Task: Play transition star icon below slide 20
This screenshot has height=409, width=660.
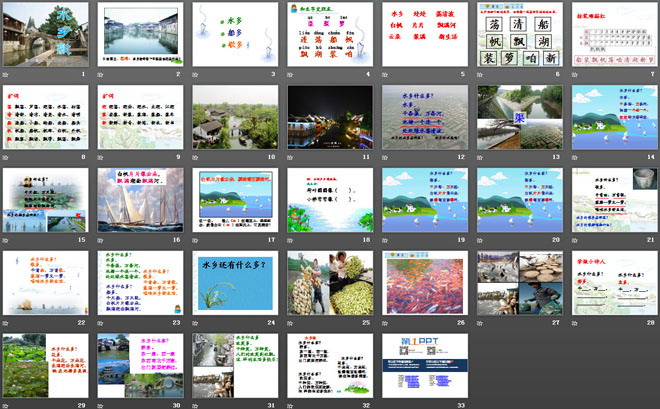Action: coord(480,241)
